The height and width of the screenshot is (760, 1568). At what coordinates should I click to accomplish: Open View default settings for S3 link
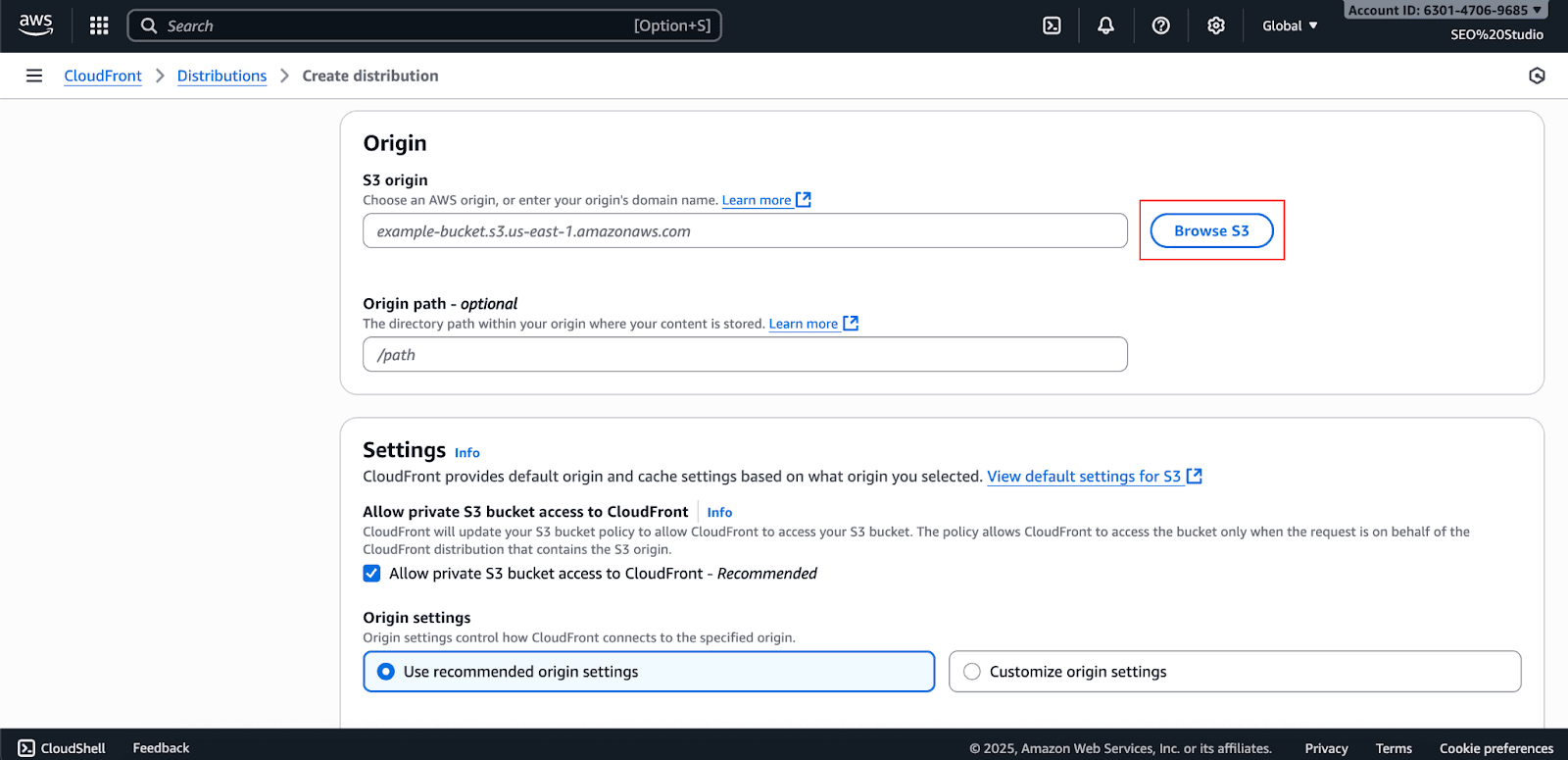[x=1084, y=477]
